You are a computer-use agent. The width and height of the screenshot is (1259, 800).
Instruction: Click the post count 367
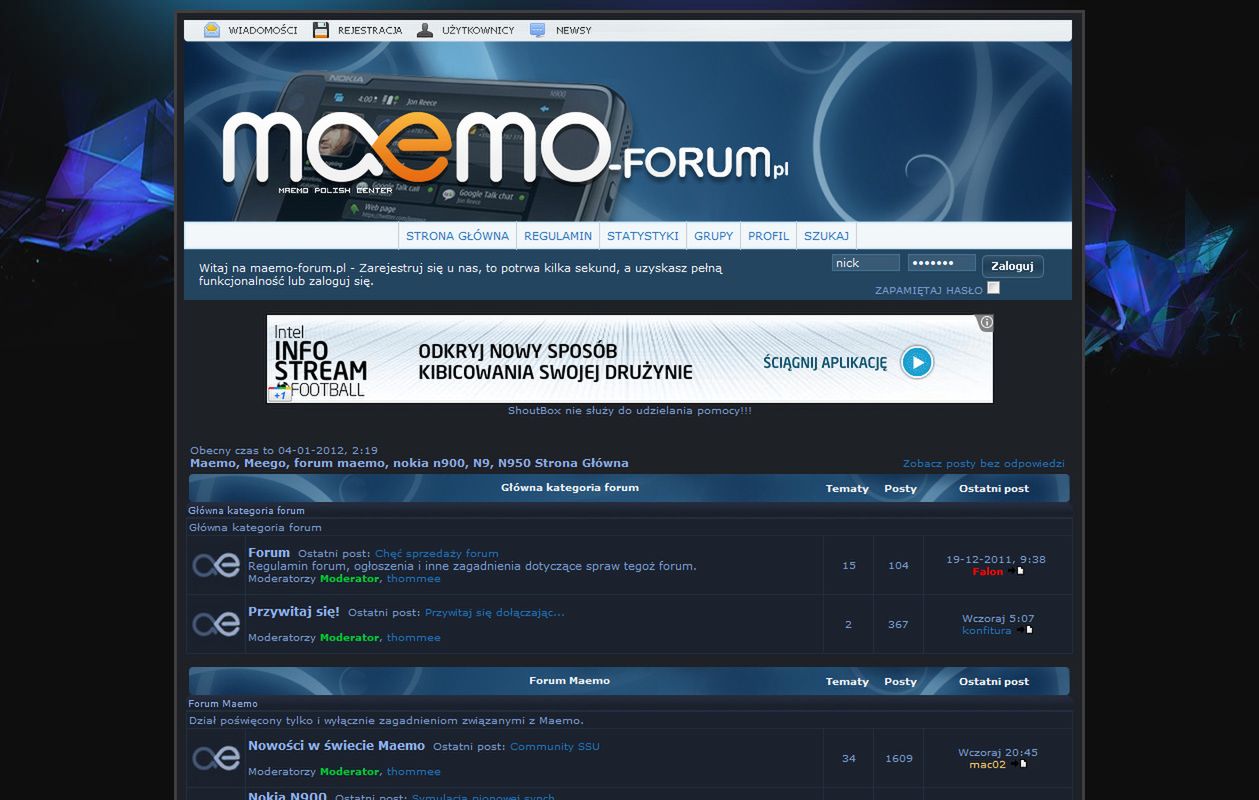(898, 624)
